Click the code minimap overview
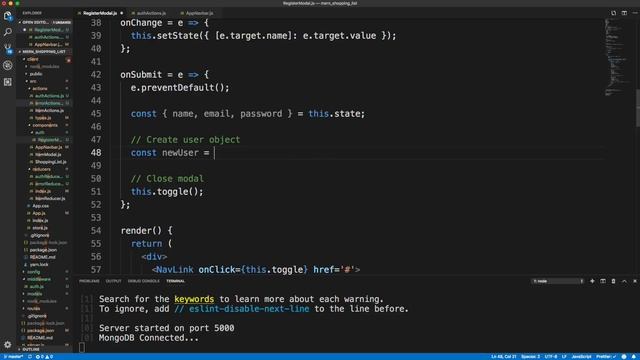 [x=618, y=57]
